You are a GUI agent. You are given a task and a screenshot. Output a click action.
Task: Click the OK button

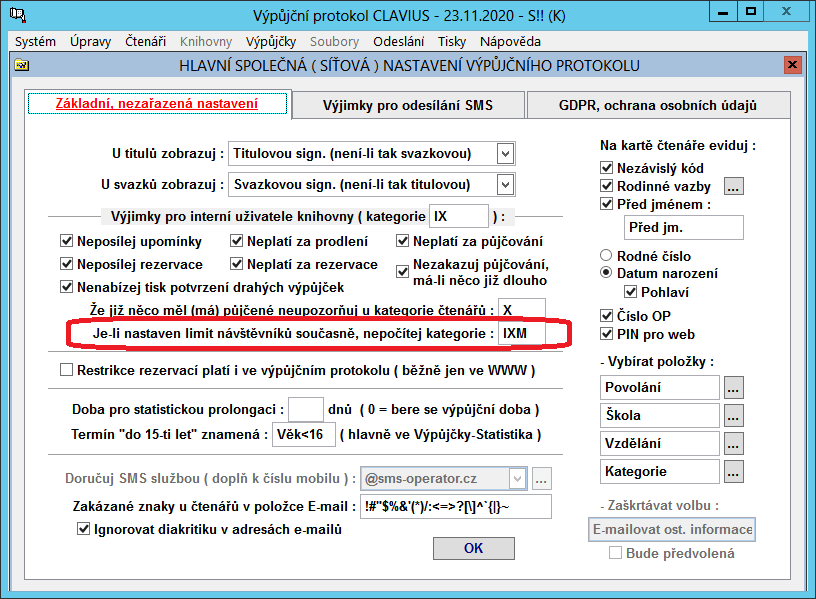[474, 549]
